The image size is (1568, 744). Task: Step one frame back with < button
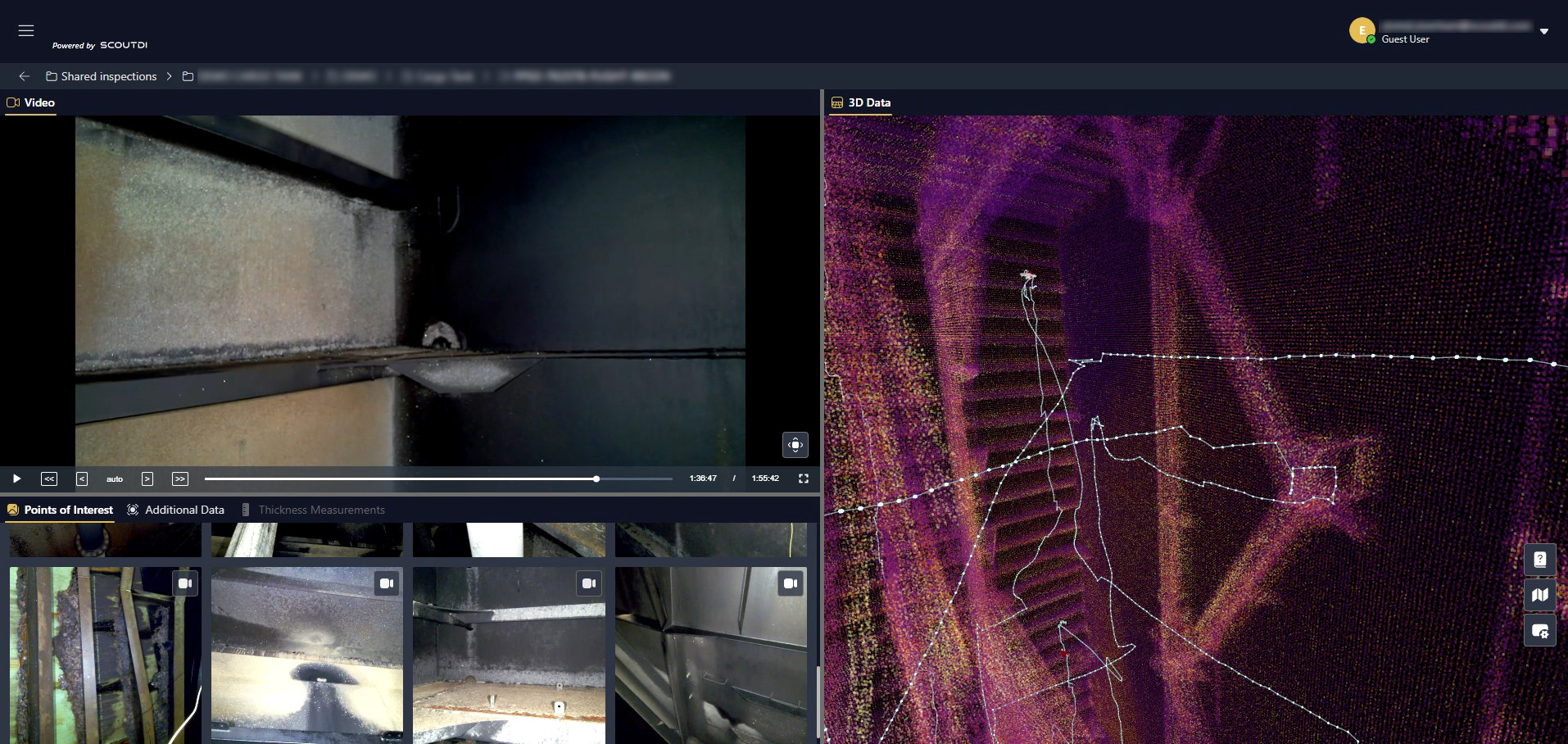(x=82, y=479)
